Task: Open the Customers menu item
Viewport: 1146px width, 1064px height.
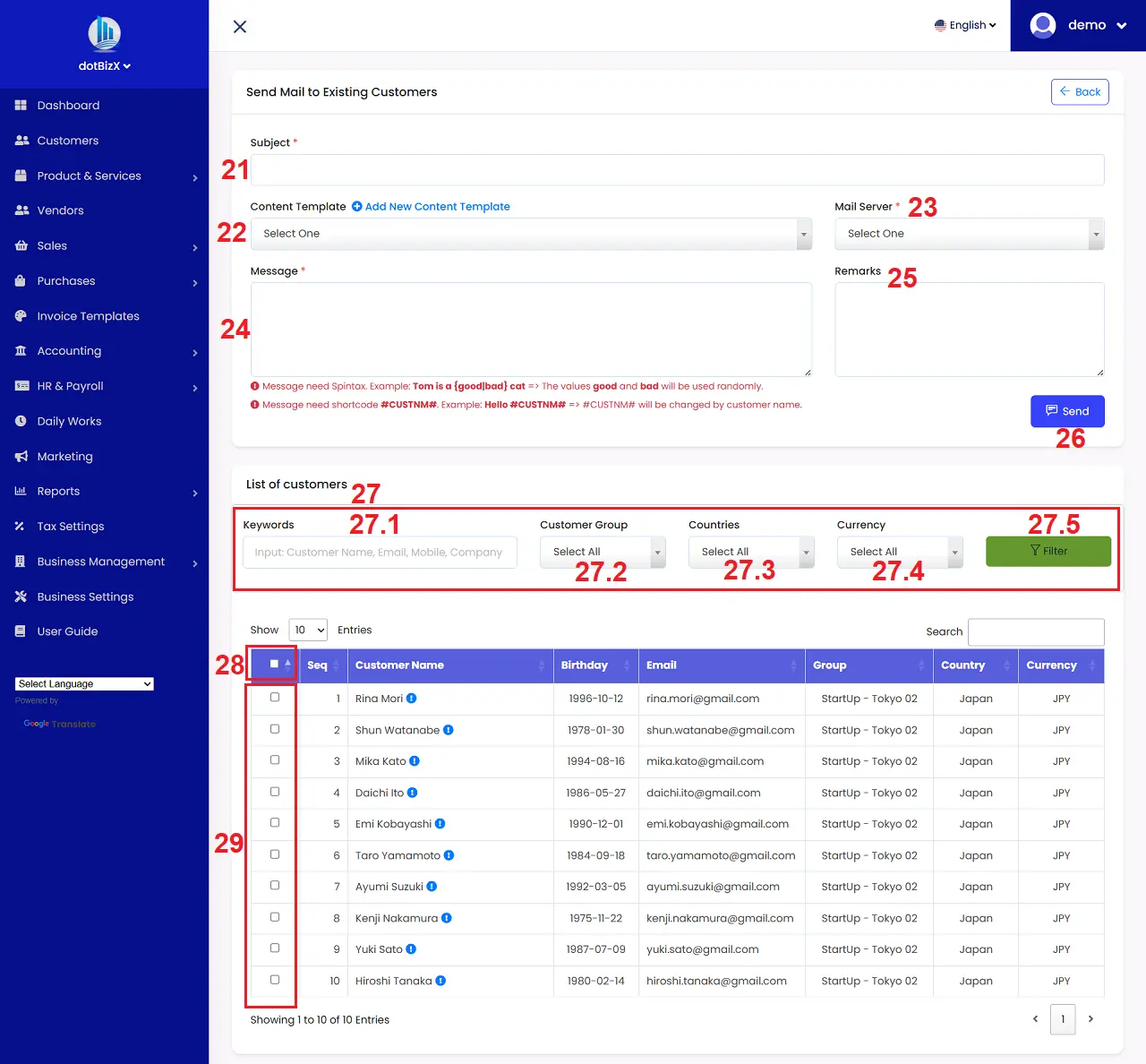Action: click(68, 141)
